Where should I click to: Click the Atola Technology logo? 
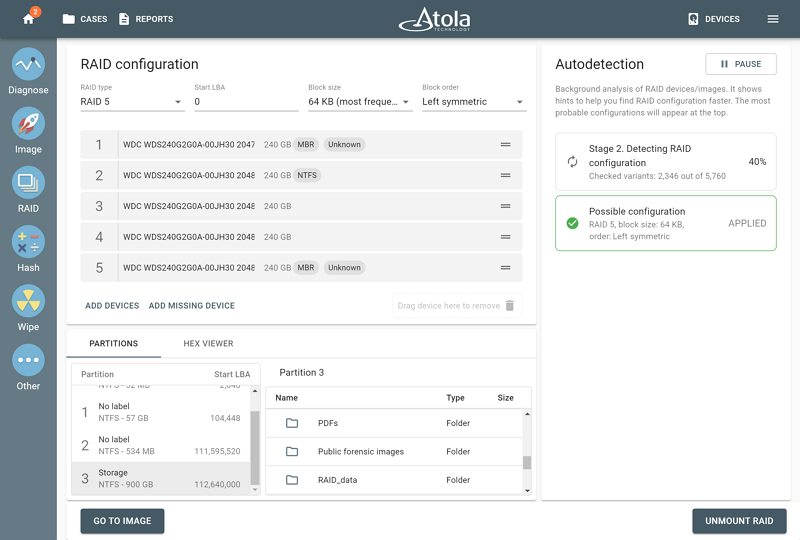pyautogui.click(x=435, y=19)
